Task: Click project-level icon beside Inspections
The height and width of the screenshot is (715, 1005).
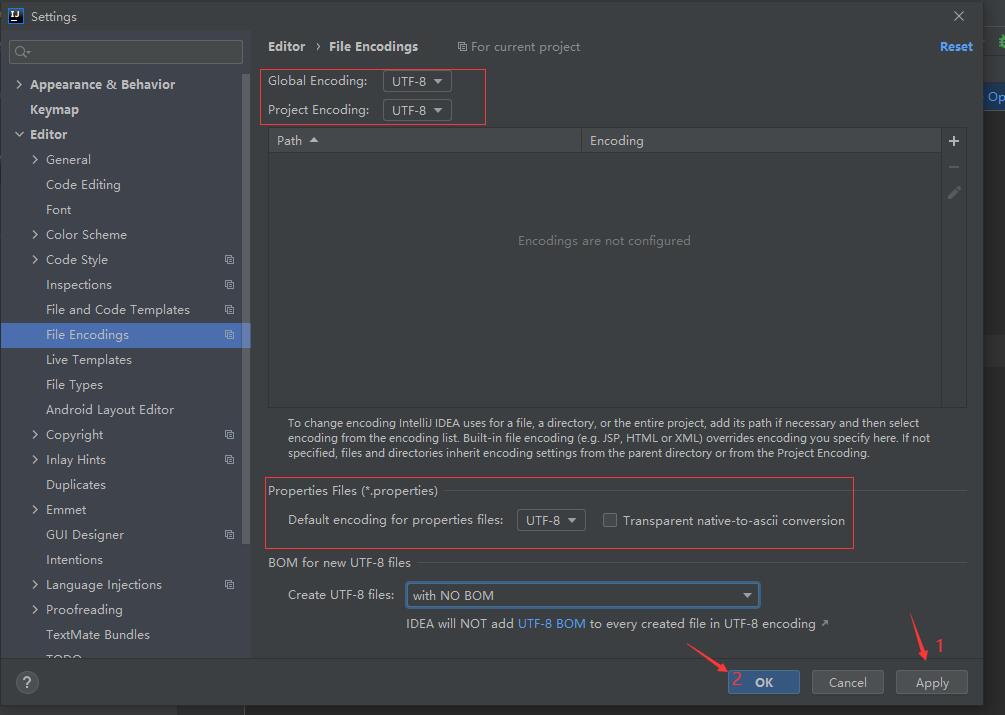Action: click(x=229, y=284)
